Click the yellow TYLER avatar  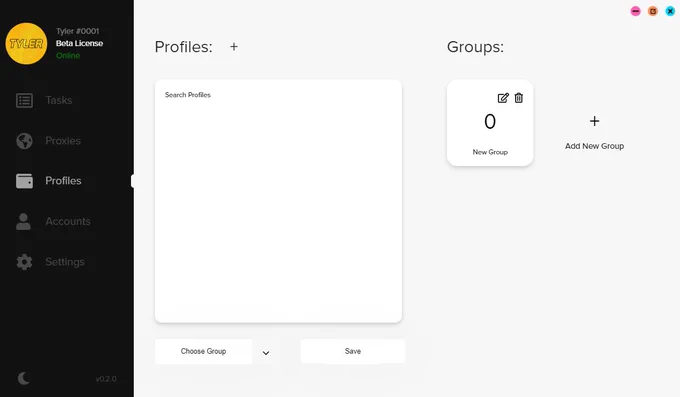[x=26, y=44]
